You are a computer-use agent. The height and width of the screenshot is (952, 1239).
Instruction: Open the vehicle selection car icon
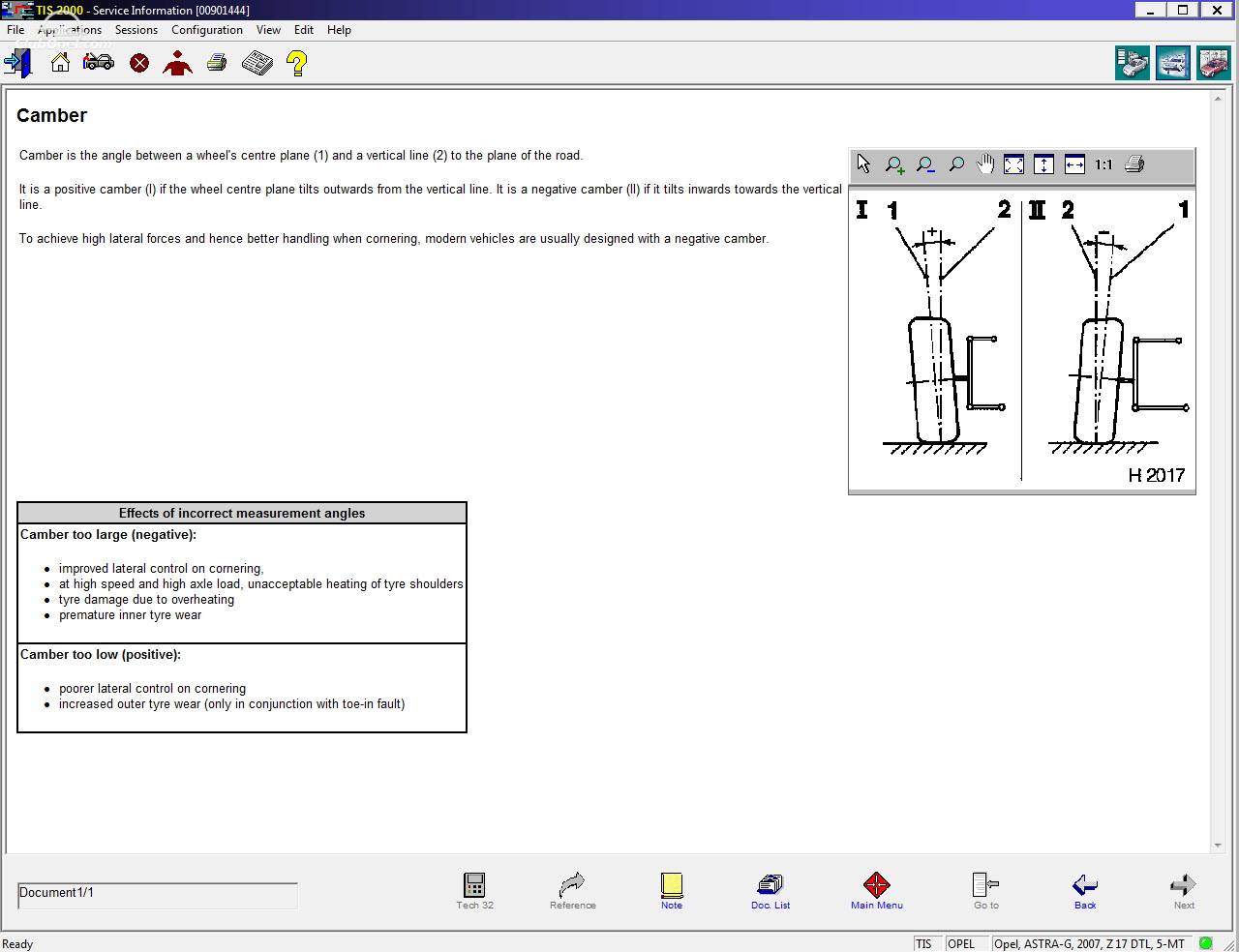[99, 63]
